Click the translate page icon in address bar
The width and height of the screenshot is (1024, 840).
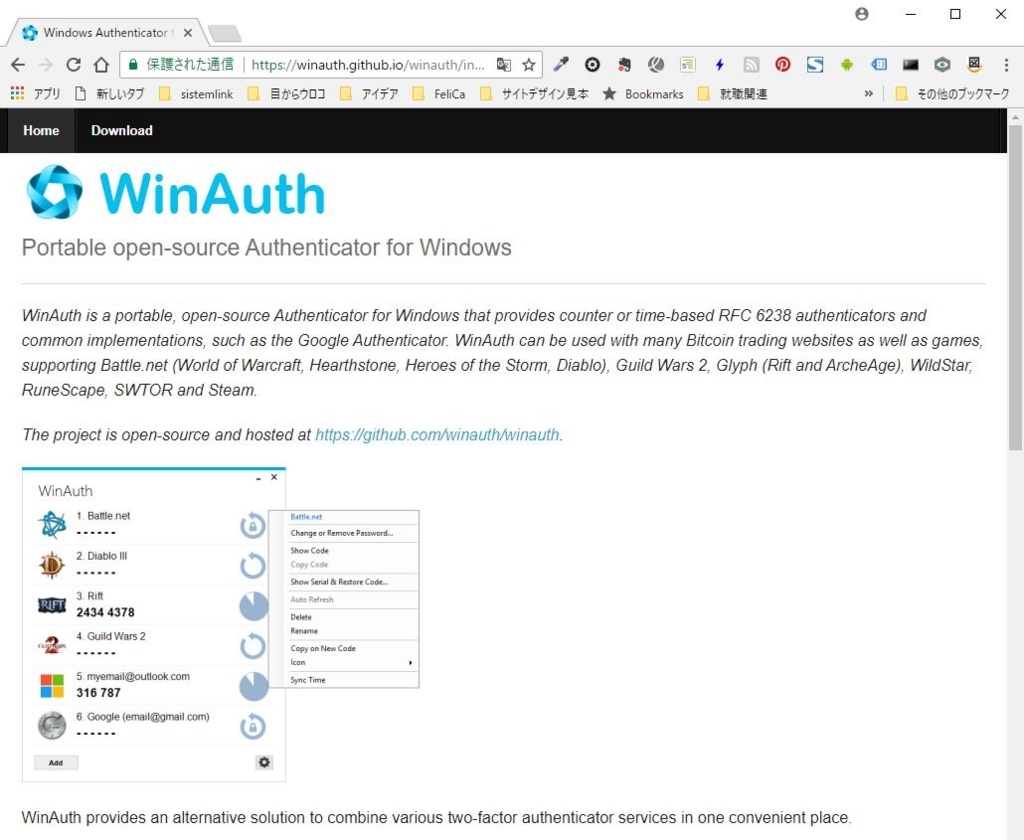tap(504, 65)
